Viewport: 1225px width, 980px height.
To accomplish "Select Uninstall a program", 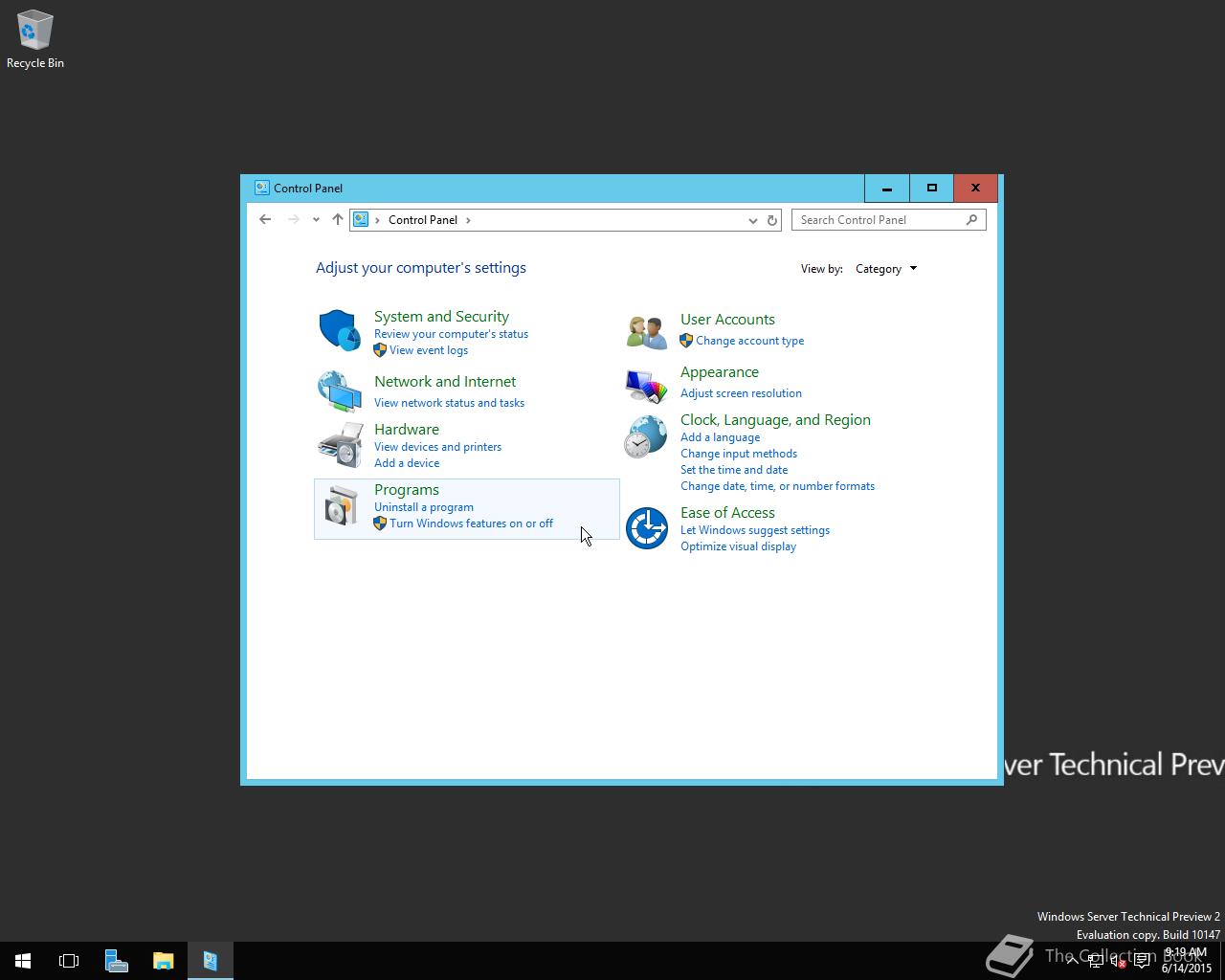I will (x=424, y=507).
